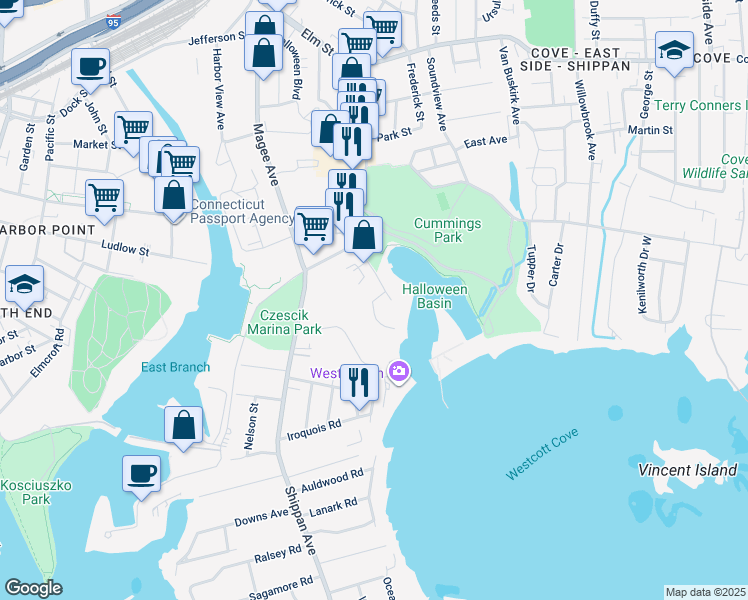Click the shopping bag marker near Jefferson St

265,54
